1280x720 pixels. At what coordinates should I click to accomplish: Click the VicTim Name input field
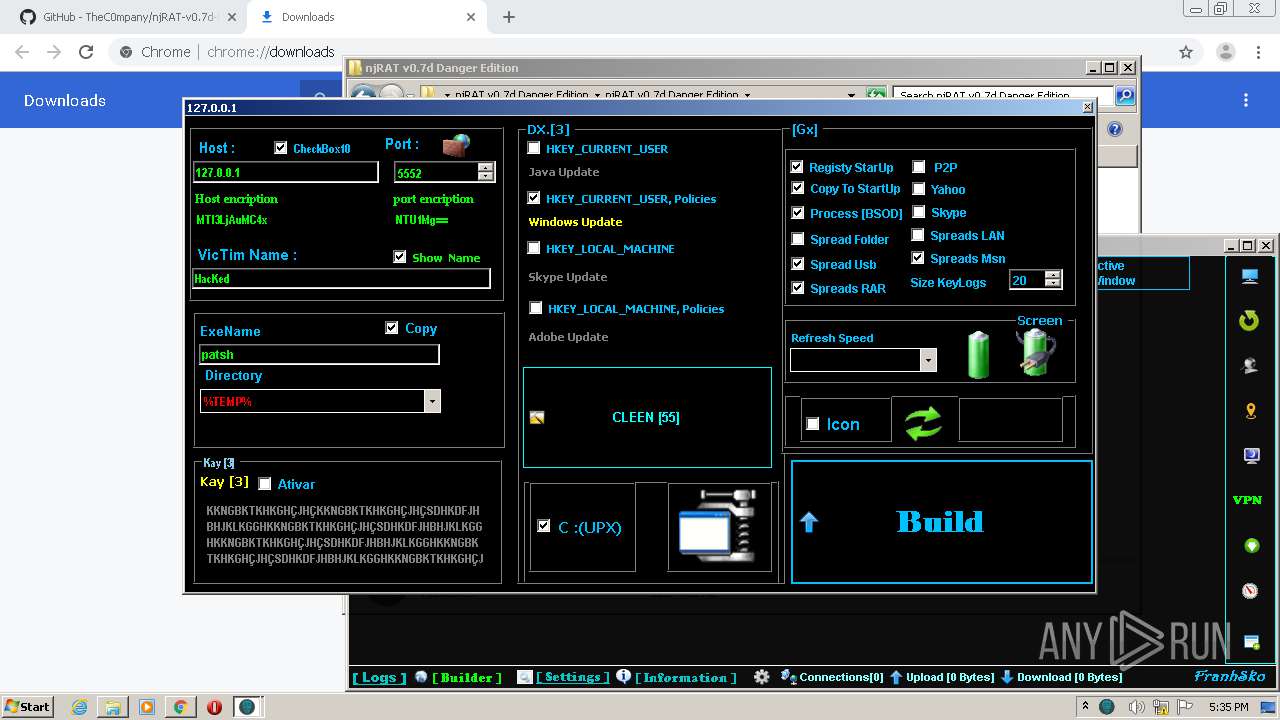click(341, 278)
